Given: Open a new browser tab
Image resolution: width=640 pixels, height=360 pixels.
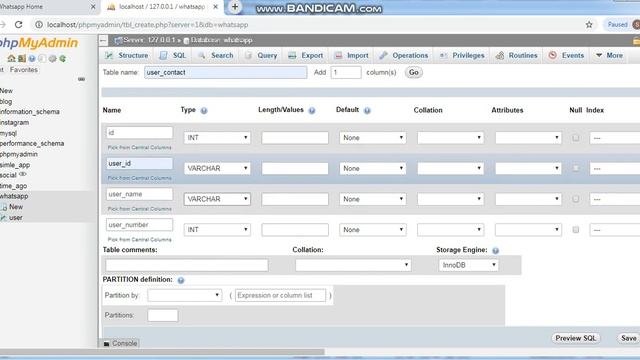Looking at the screenshot, I should [x=235, y=7].
